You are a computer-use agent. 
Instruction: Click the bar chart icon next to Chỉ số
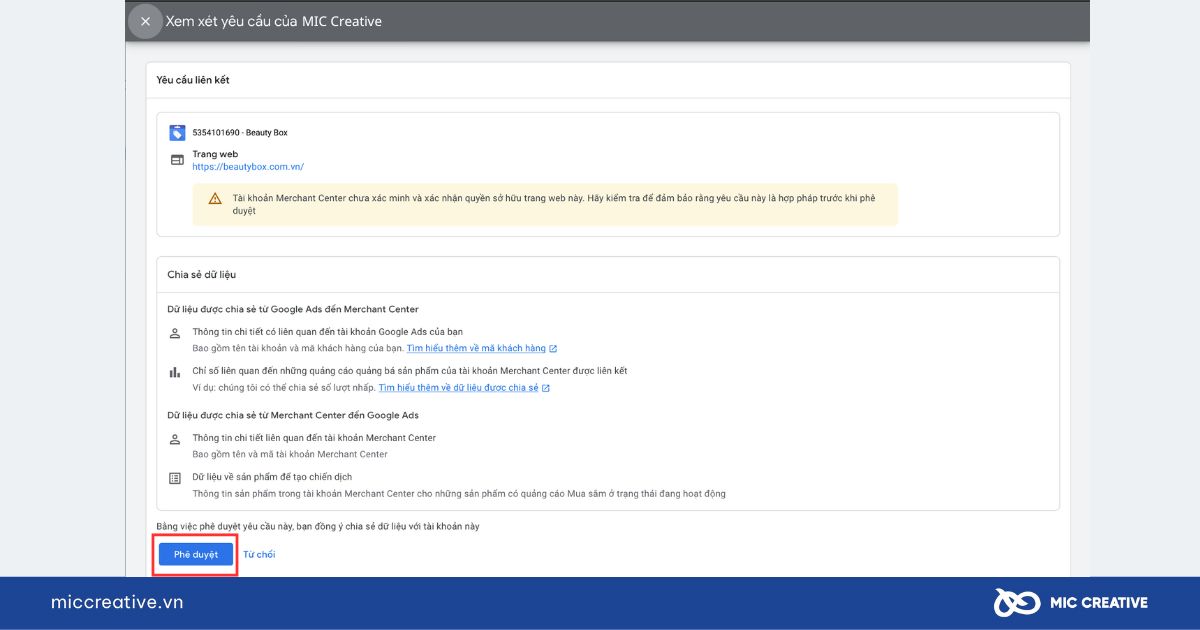click(x=175, y=372)
